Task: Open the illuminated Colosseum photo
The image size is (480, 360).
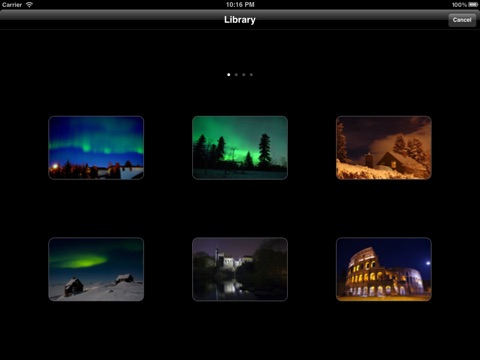Action: pyautogui.click(x=384, y=269)
